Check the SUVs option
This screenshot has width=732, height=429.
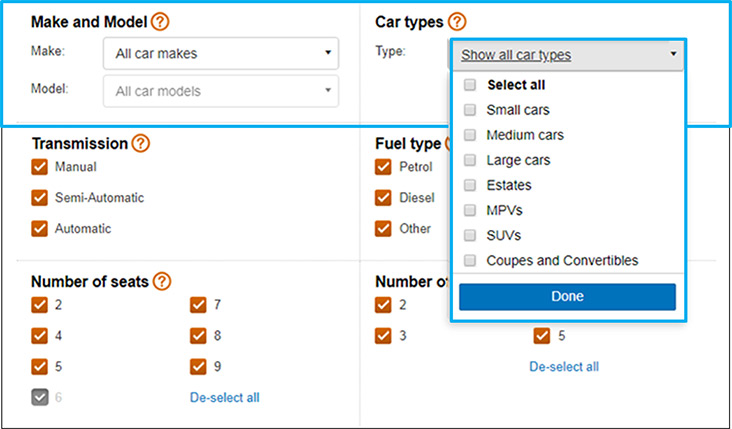point(470,235)
